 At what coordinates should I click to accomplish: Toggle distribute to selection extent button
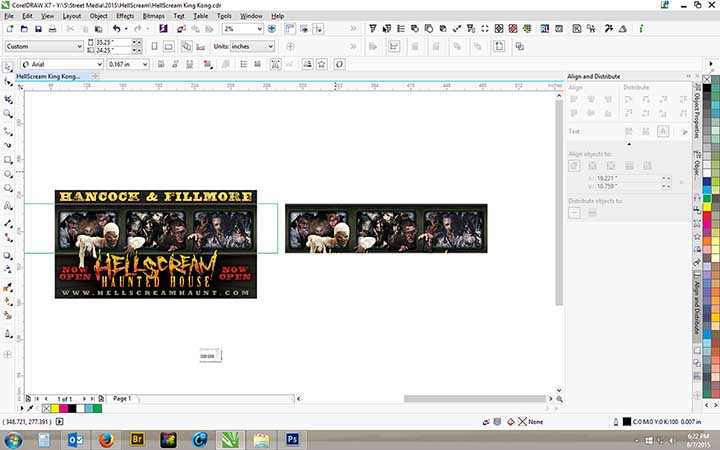[x=574, y=213]
